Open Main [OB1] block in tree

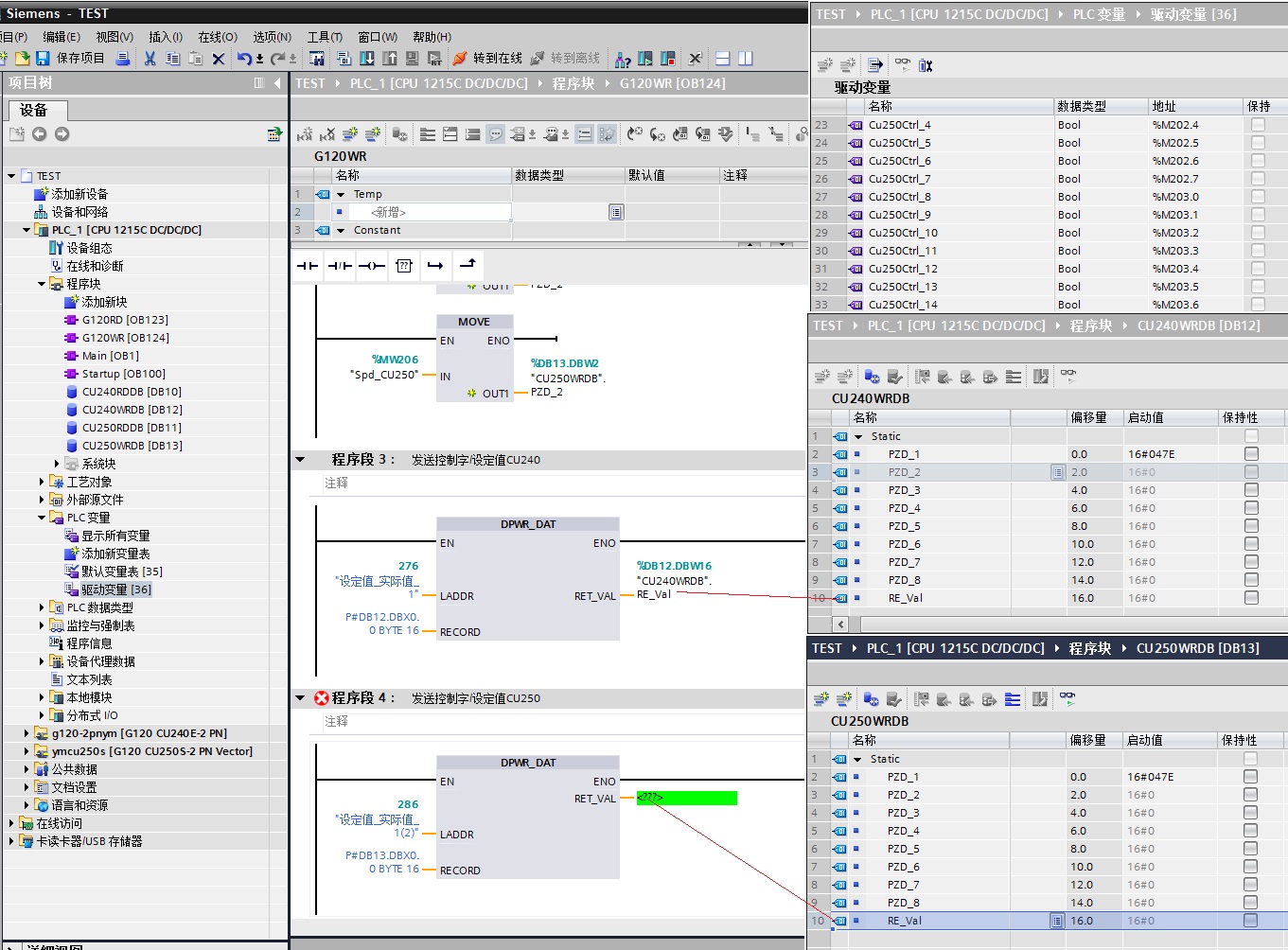tap(110, 356)
